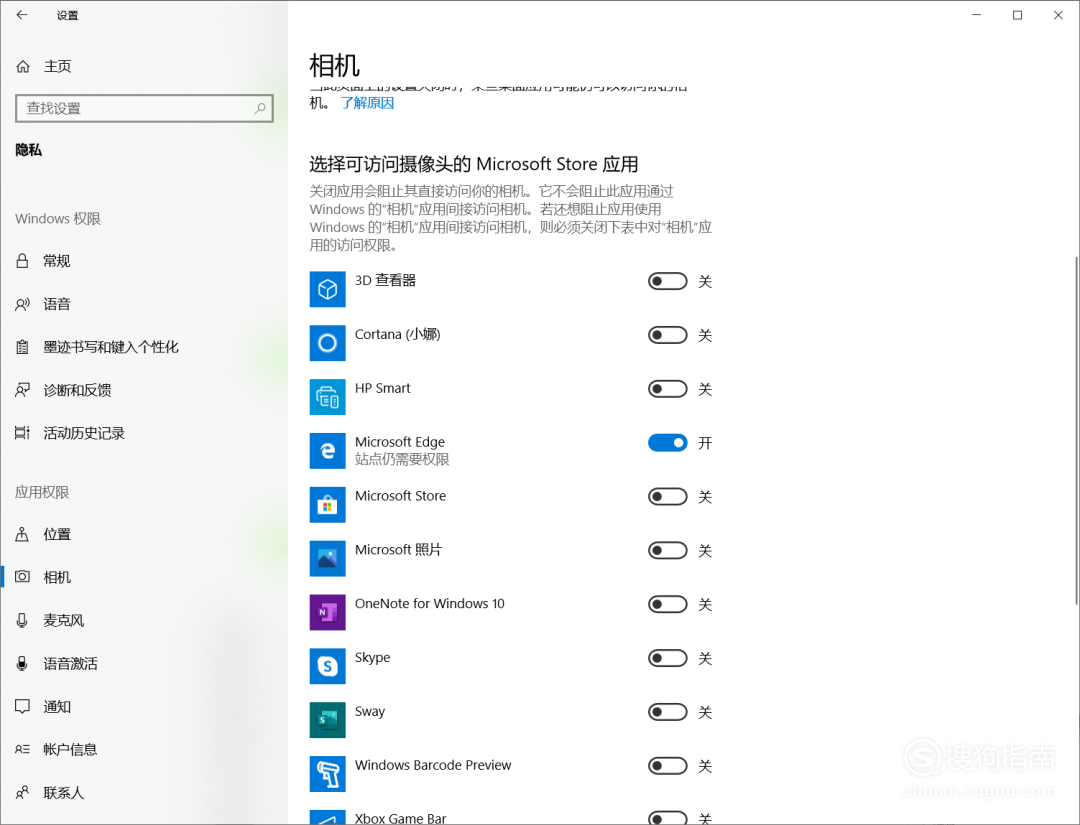Image resolution: width=1080 pixels, height=825 pixels.
Task: Click the 查找设置 search box
Action: [145, 108]
